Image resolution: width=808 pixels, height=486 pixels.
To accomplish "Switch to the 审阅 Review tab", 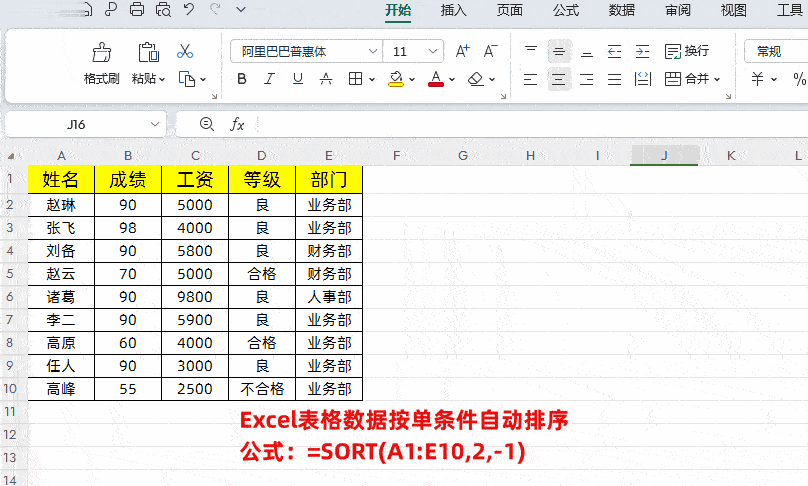I will tap(678, 10).
